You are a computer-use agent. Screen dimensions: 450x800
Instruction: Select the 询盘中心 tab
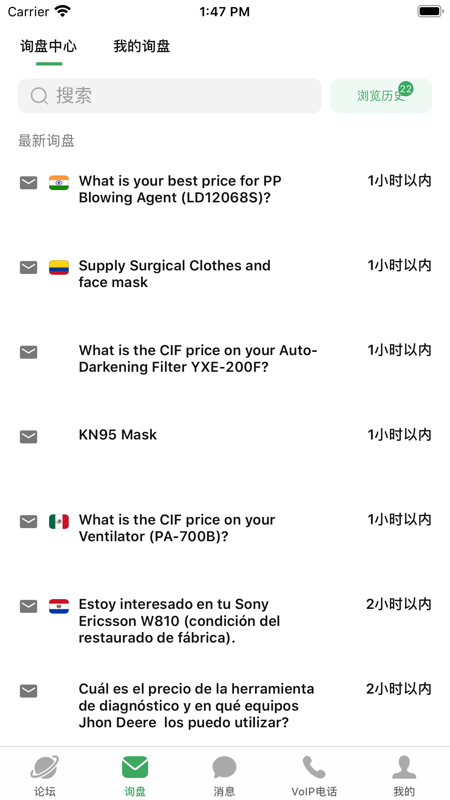pos(48,46)
